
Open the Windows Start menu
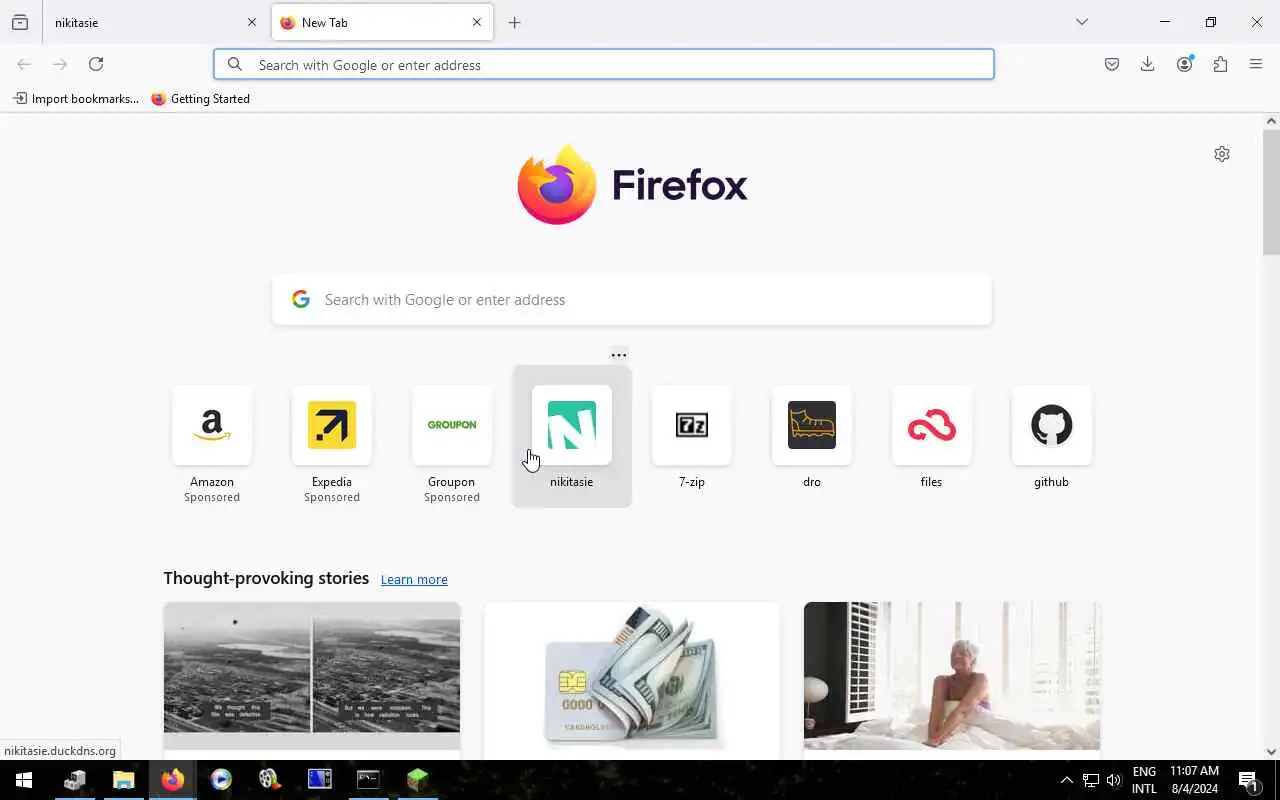pyautogui.click(x=24, y=780)
